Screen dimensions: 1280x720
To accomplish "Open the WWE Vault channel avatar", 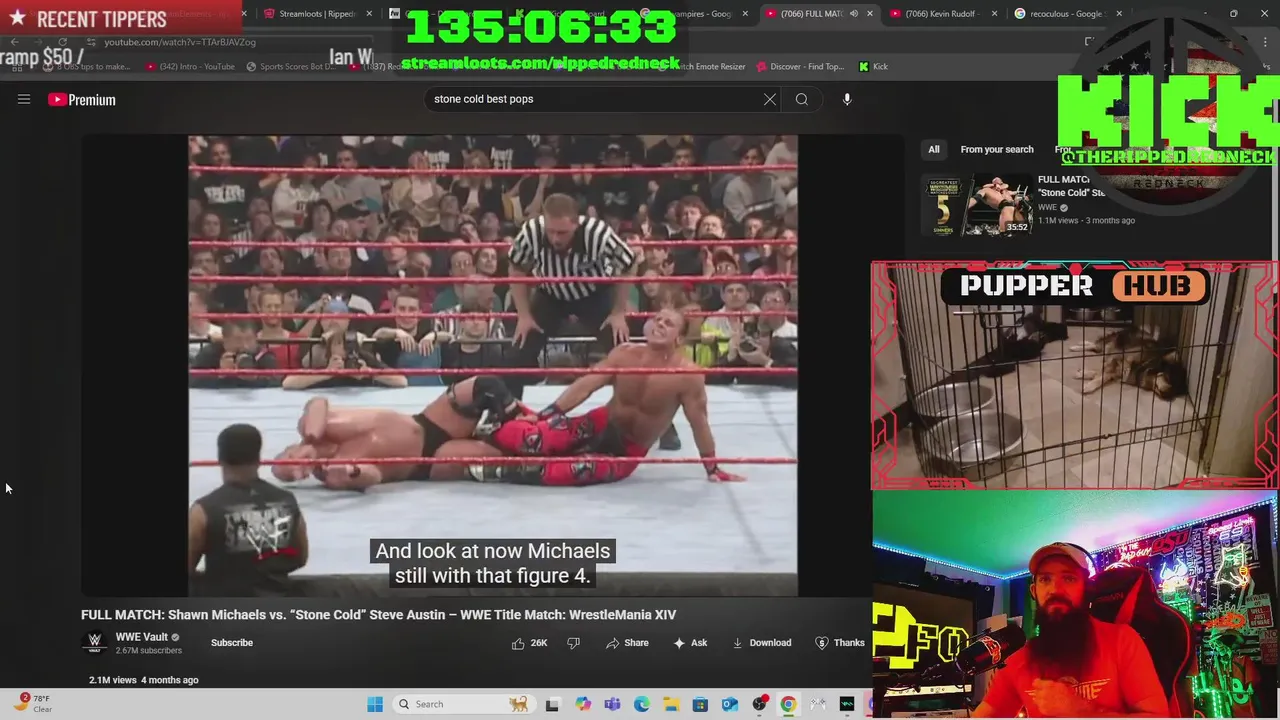I will (x=95, y=642).
